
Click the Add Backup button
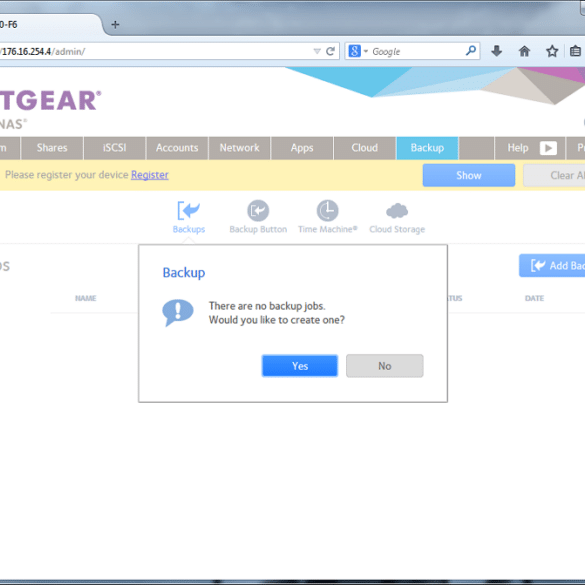click(x=552, y=266)
